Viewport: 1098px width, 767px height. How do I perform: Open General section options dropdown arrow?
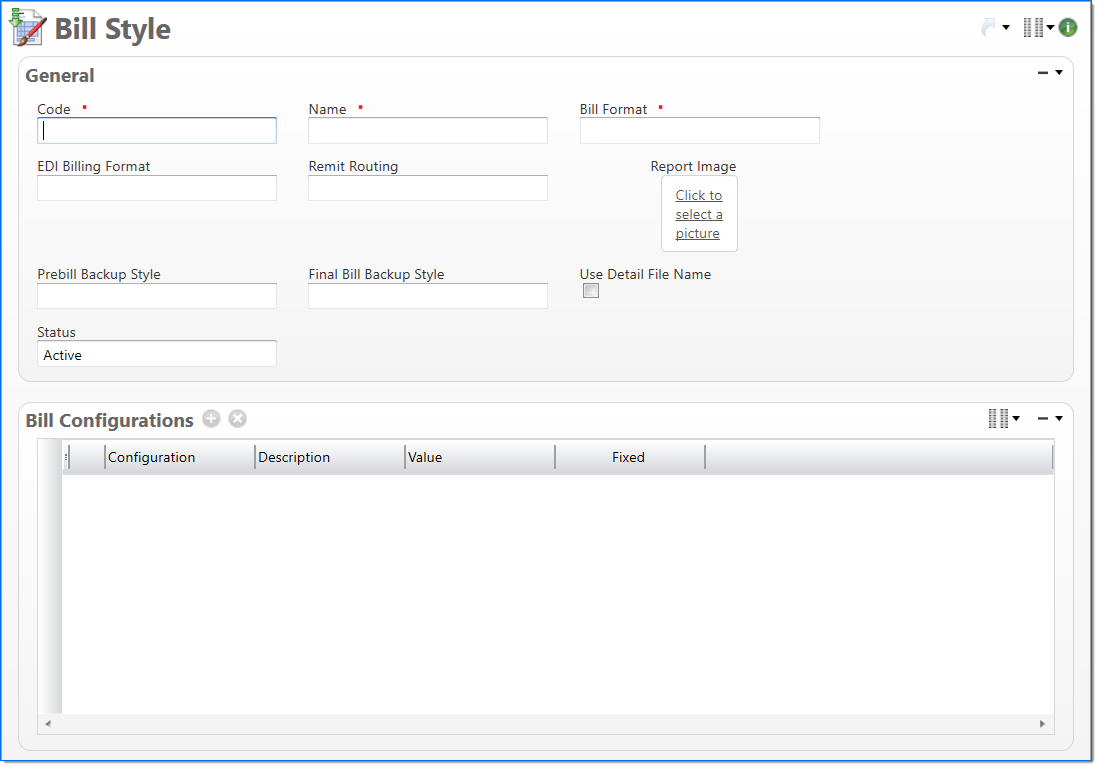(1059, 73)
